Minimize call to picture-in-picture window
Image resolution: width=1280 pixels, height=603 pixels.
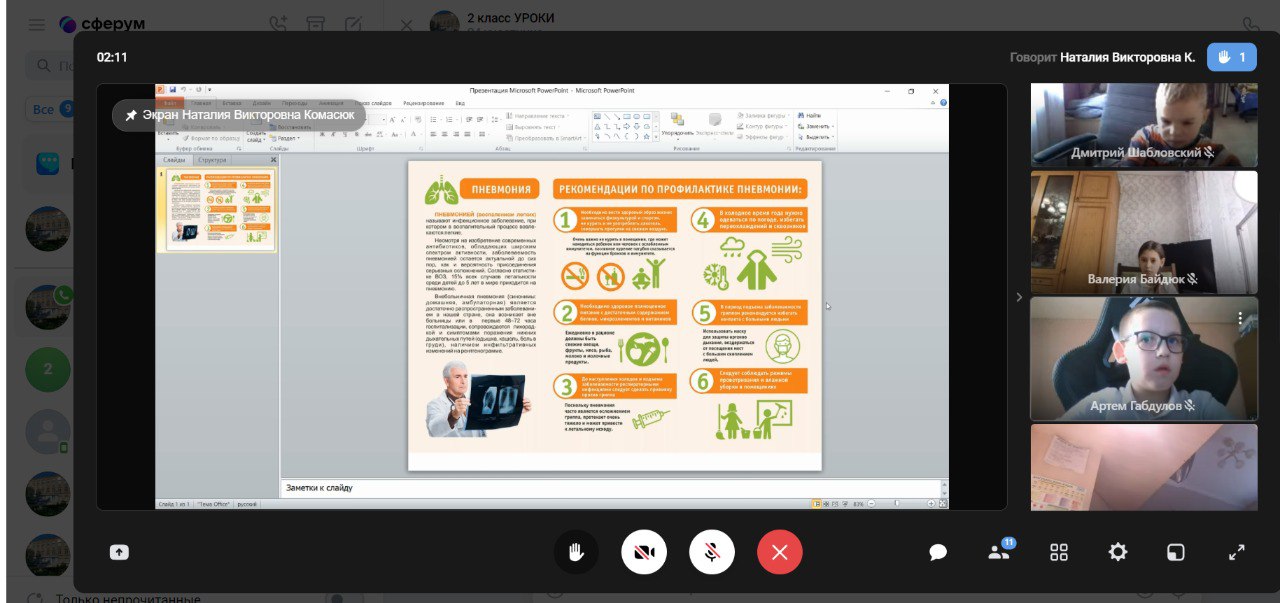click(1177, 552)
